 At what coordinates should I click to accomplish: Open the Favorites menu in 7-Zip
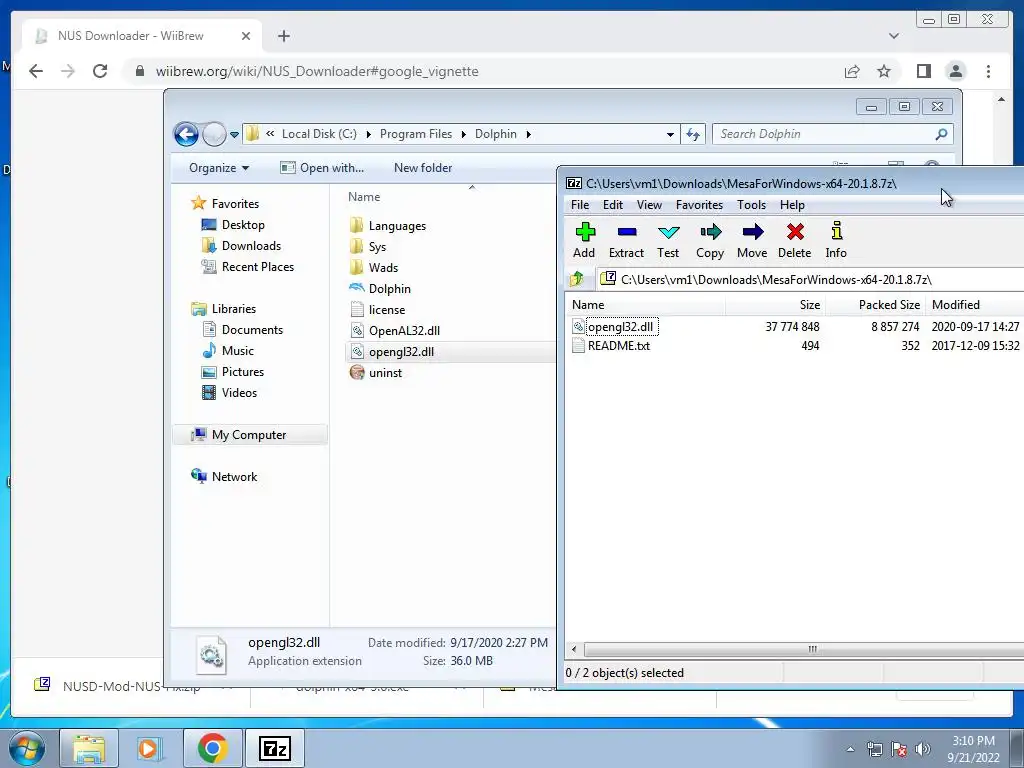click(x=699, y=205)
